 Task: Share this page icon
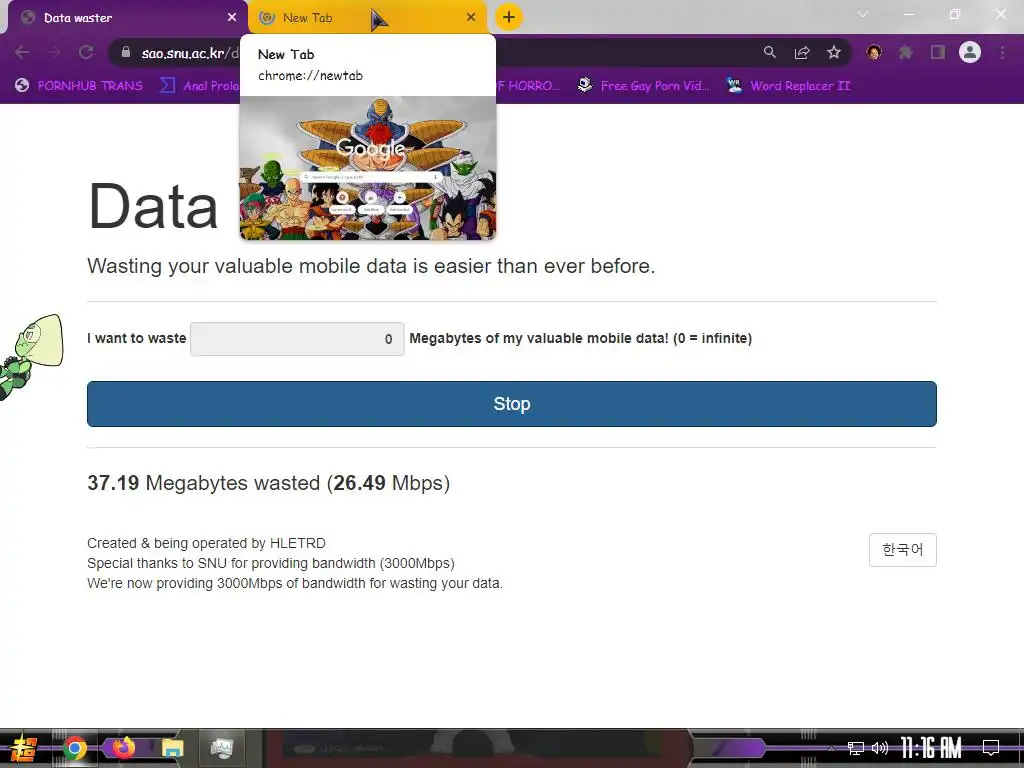coord(802,53)
